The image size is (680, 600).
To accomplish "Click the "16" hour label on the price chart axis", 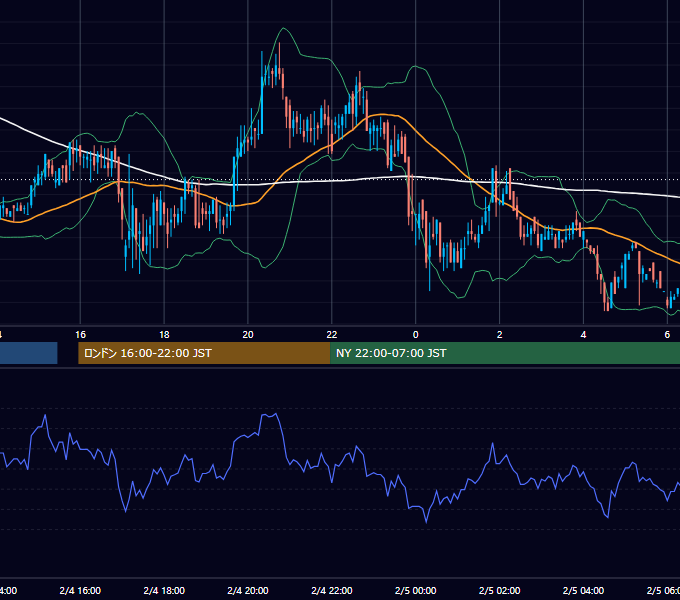I will pyautogui.click(x=80, y=335).
